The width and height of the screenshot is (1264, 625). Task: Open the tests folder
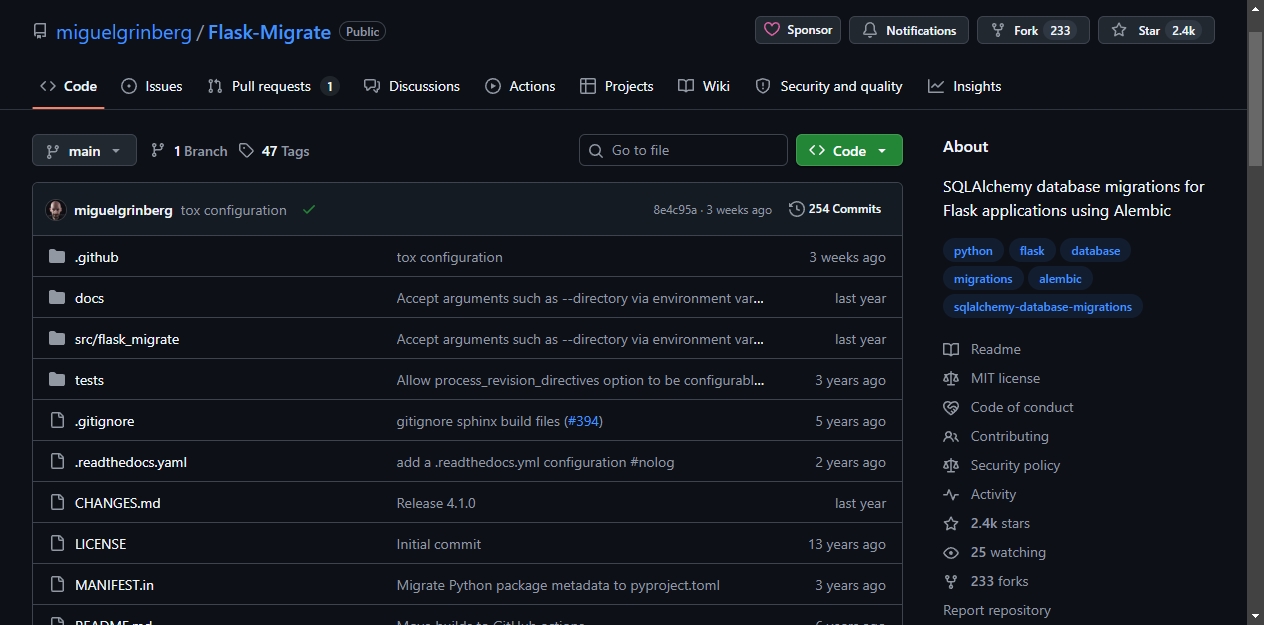tap(89, 380)
